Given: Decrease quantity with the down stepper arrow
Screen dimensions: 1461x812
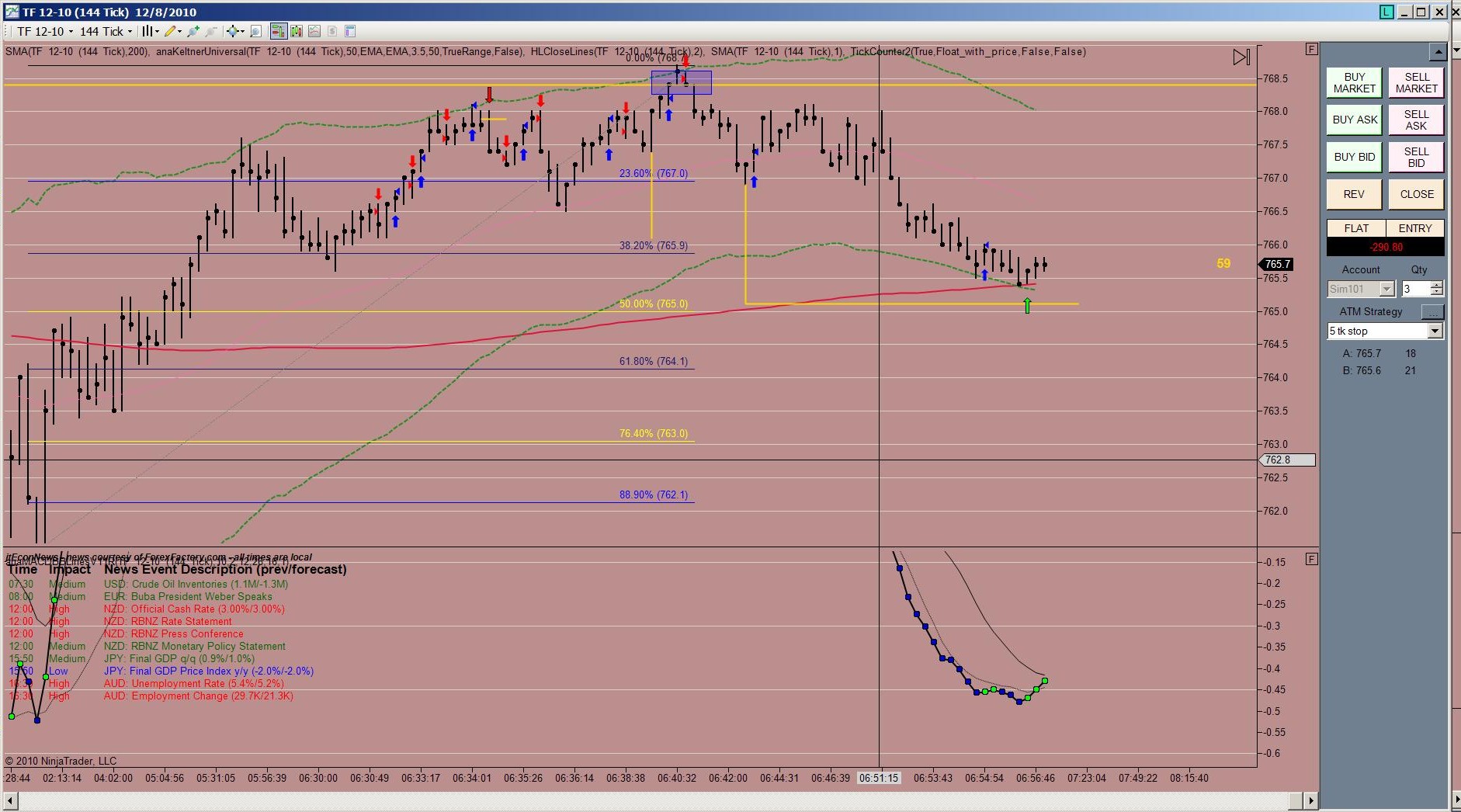Looking at the screenshot, I should tap(1437, 293).
